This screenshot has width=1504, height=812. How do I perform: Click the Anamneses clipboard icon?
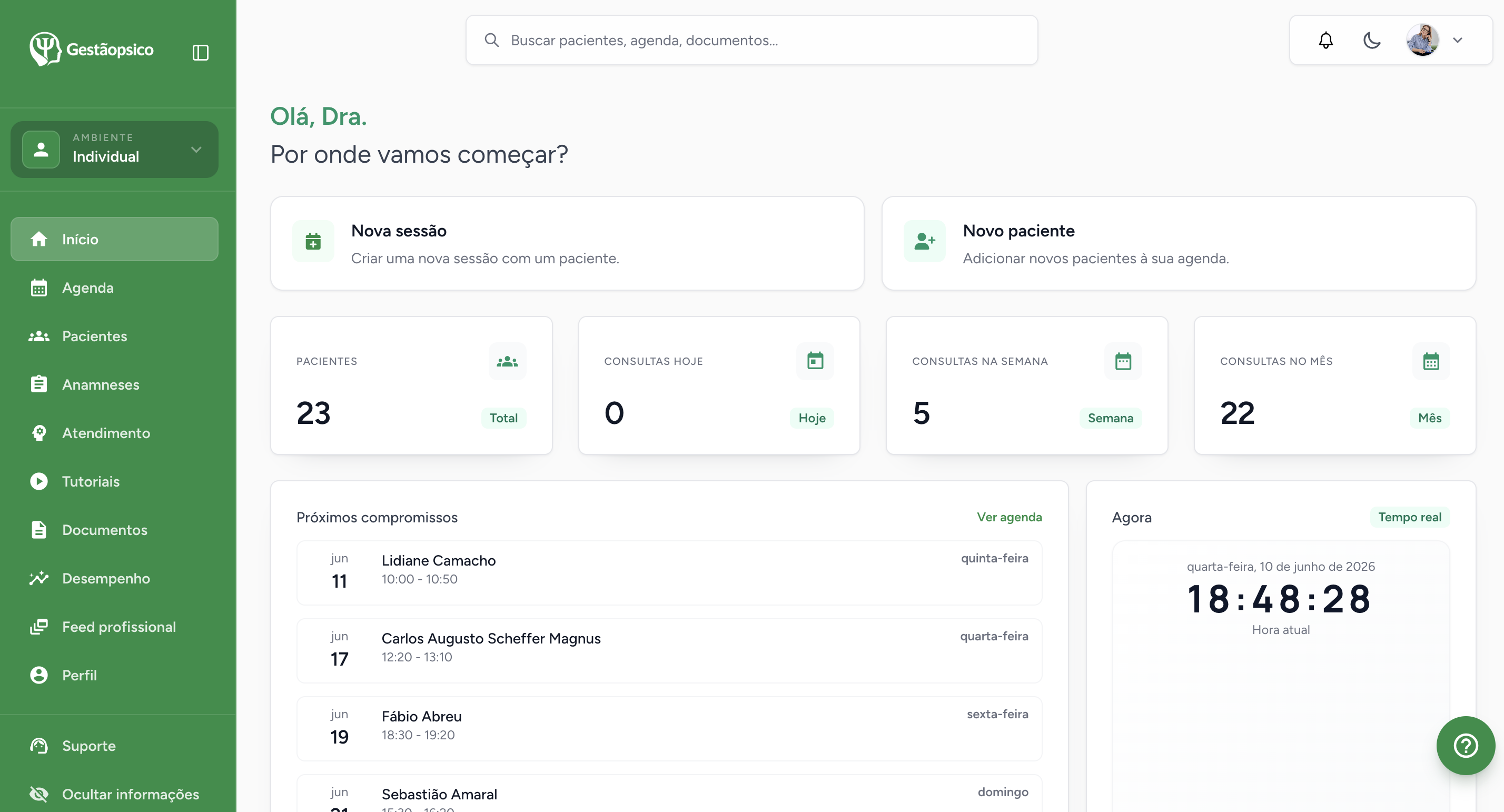(x=39, y=384)
